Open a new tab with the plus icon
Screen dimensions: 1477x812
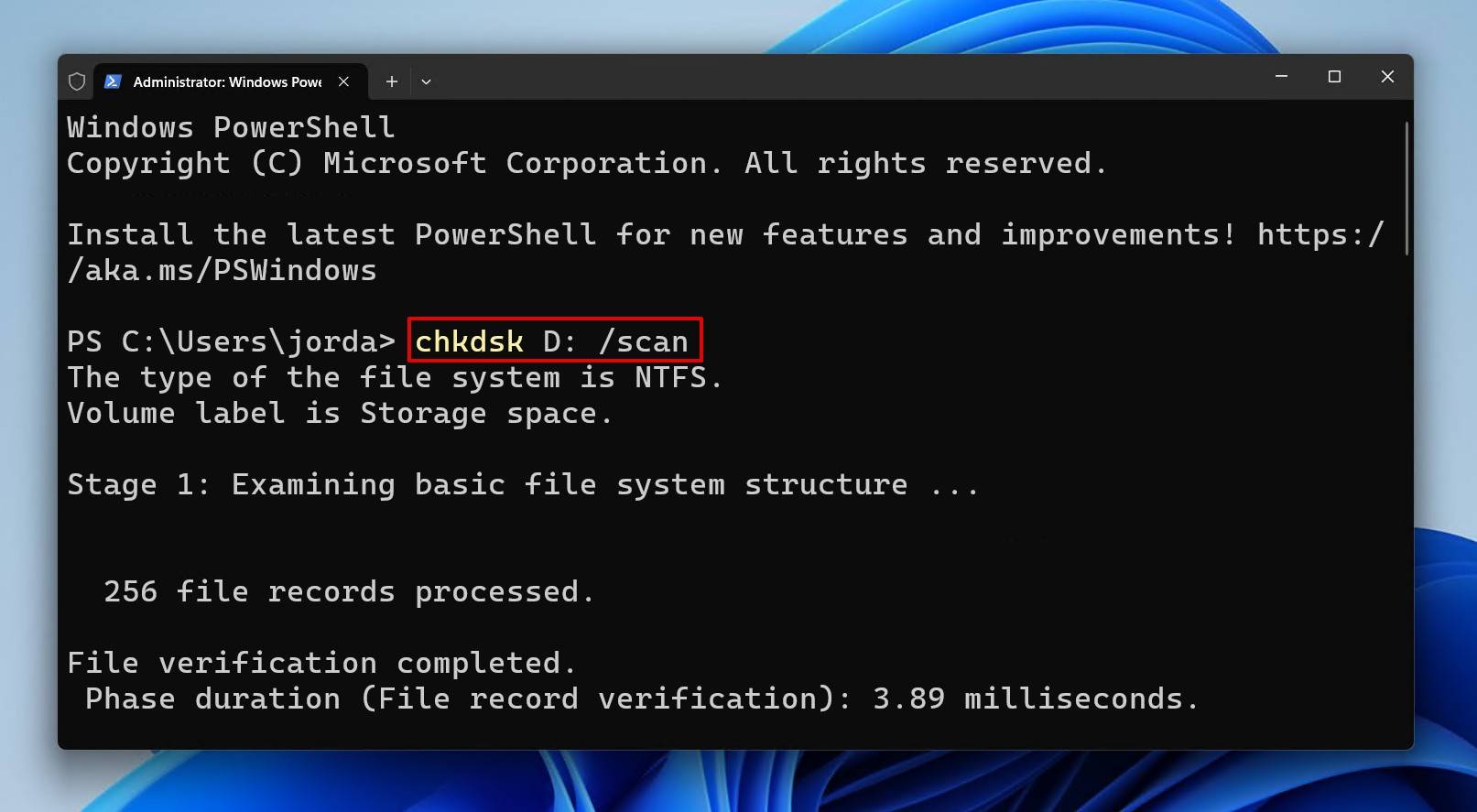(391, 81)
